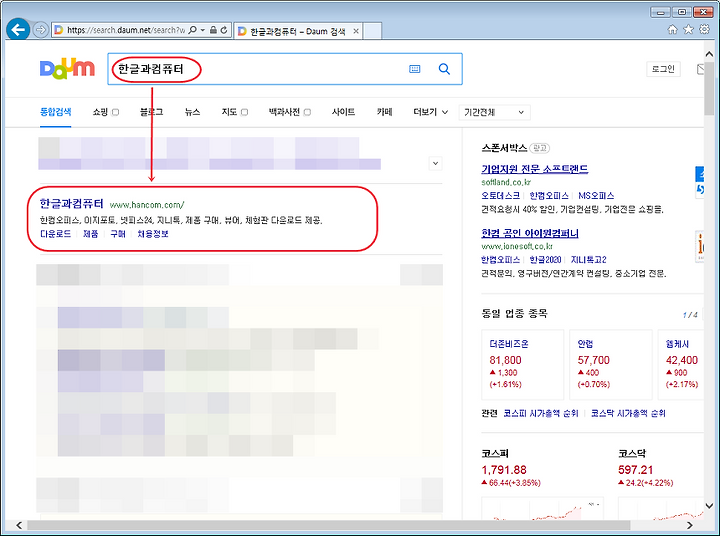
Task: Toggle the 백과사전 tab checkbox
Action: point(307,112)
